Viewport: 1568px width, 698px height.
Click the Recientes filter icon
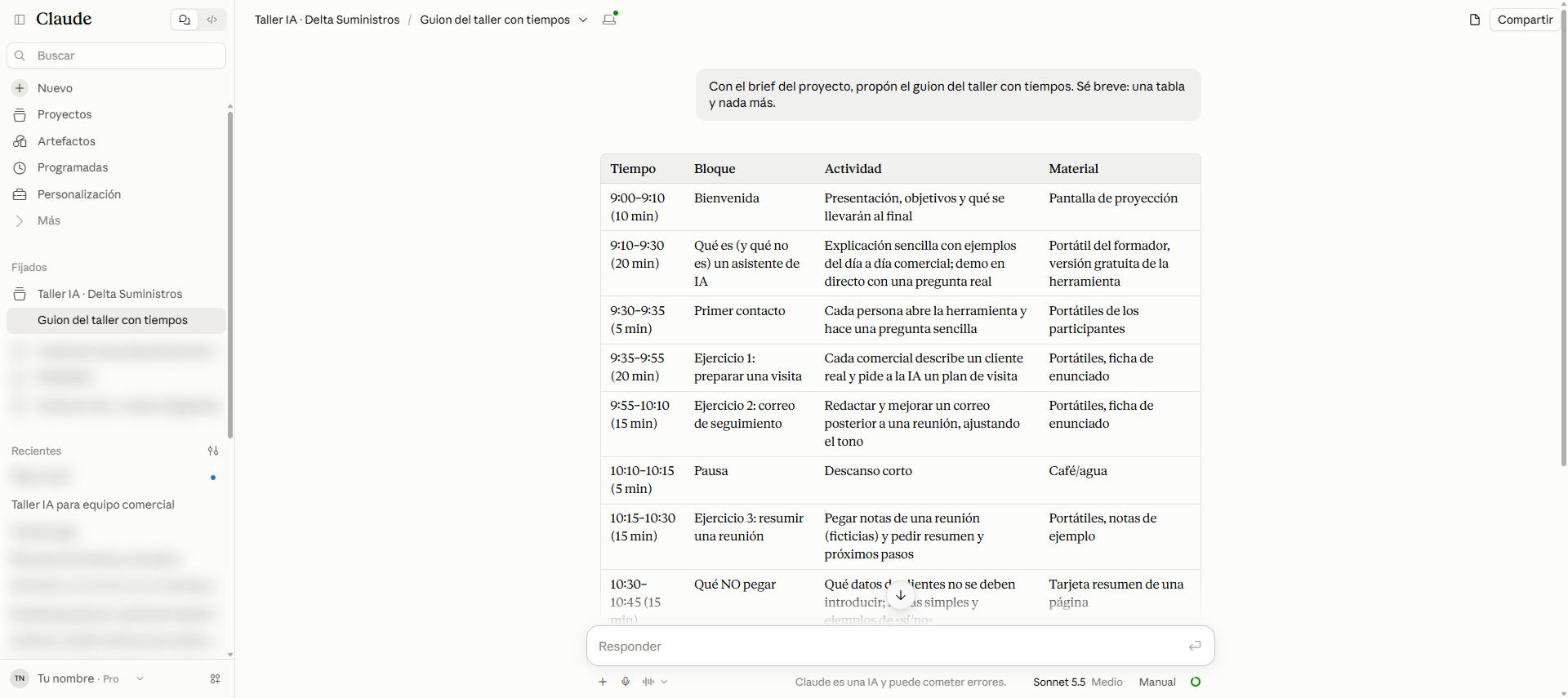pyautogui.click(x=213, y=451)
